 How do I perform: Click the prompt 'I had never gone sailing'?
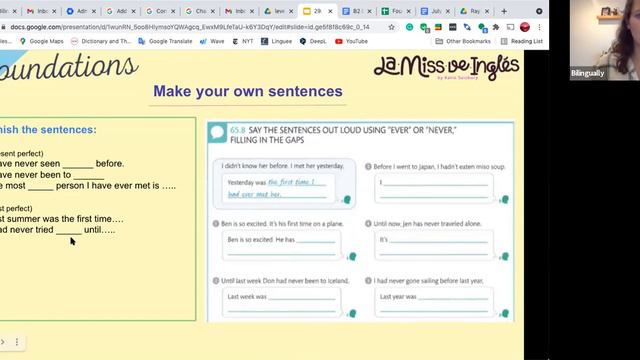(428, 281)
